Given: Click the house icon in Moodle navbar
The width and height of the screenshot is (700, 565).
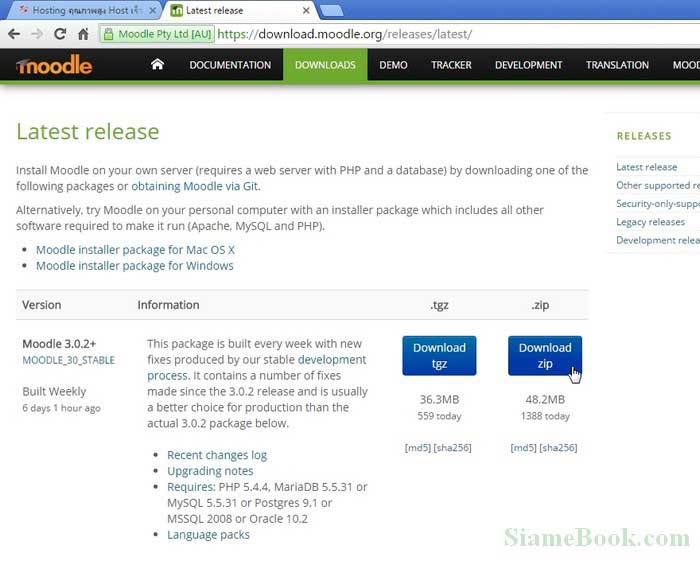Looking at the screenshot, I should coord(157,65).
